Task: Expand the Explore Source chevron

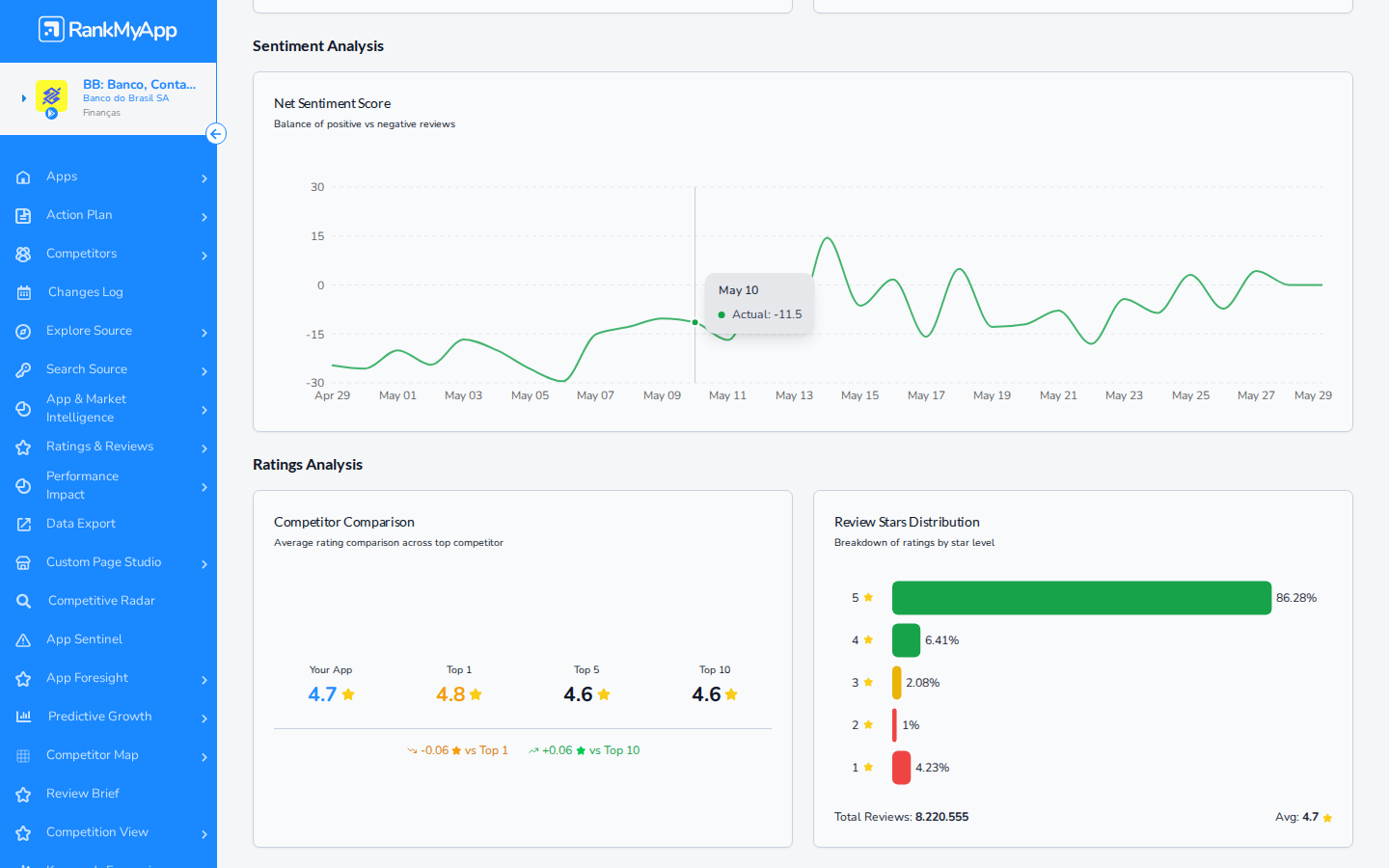Action: (204, 333)
